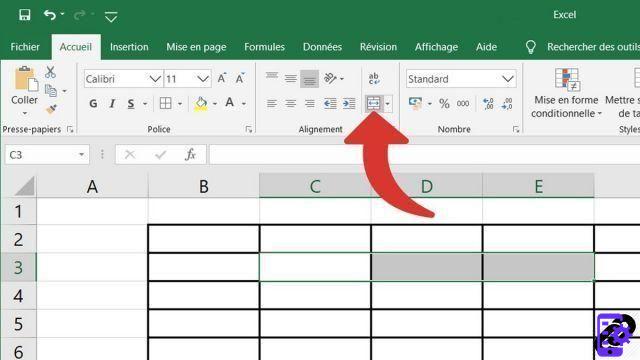Open the borders dropdown arrow
Viewport: 640px width, 360px height.
tap(180, 104)
